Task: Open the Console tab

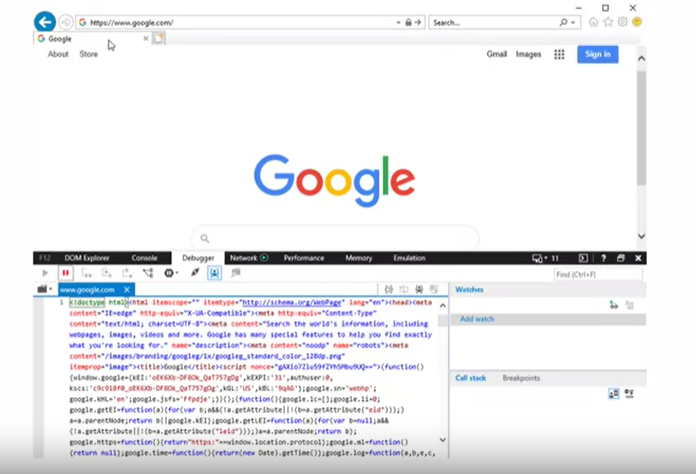Action: click(x=144, y=258)
